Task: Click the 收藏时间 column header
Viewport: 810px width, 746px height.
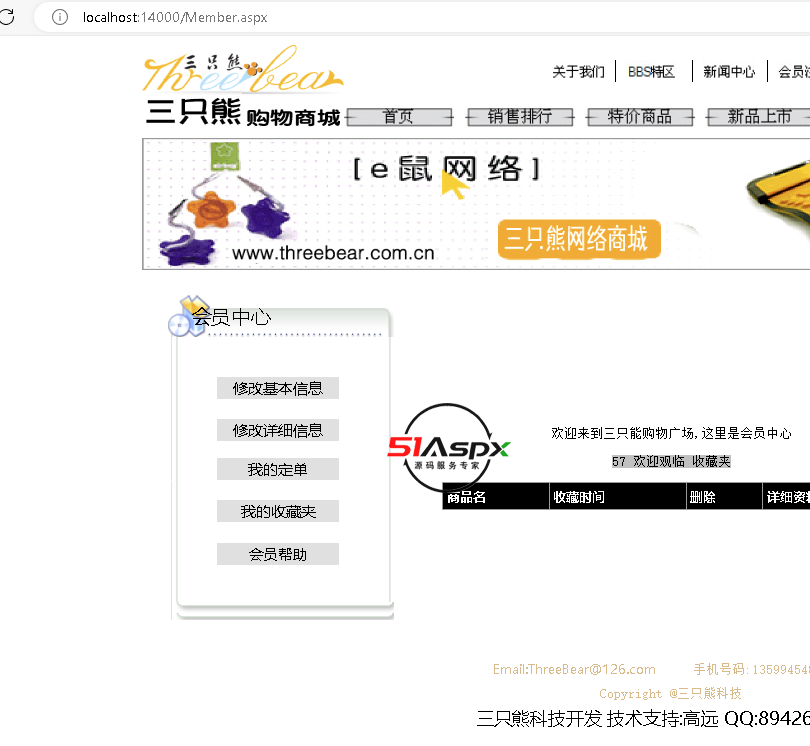Action: tap(618, 496)
